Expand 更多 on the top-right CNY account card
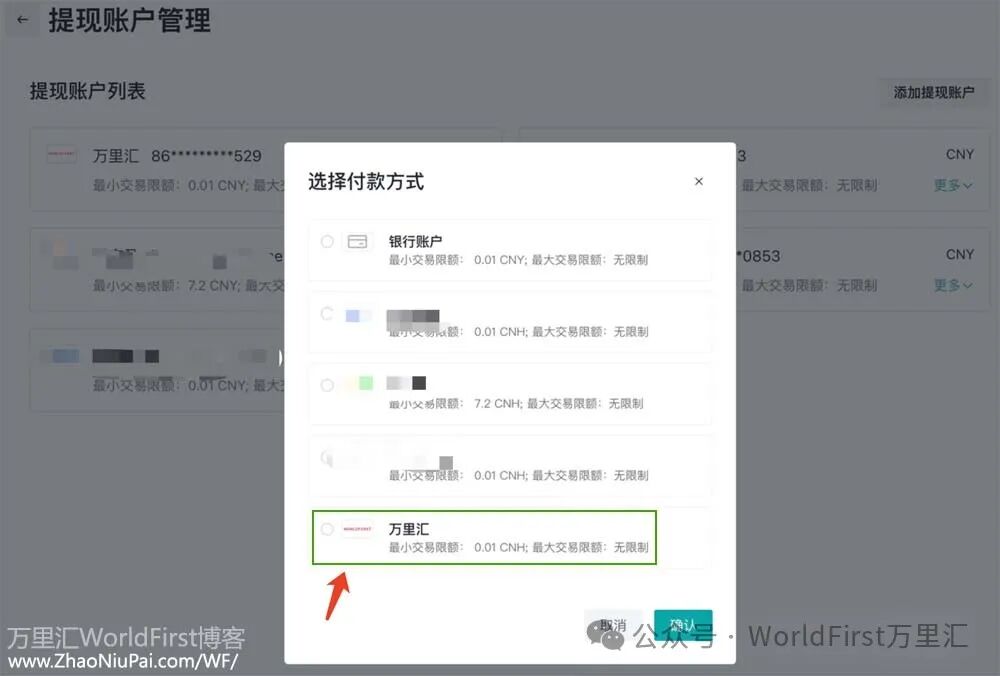Image resolution: width=1000 pixels, height=676 pixels. 953,186
